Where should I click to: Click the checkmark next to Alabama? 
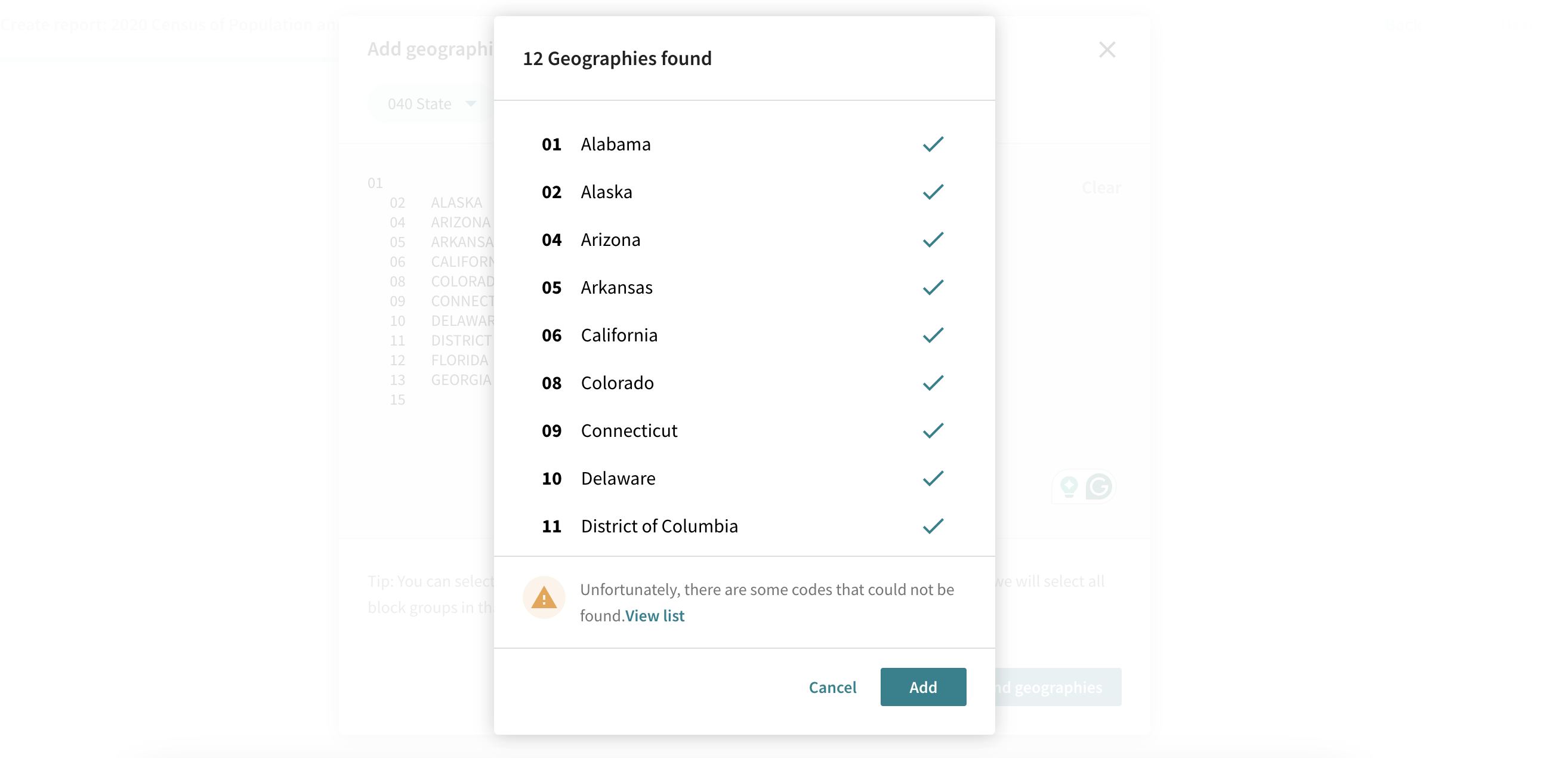click(933, 144)
